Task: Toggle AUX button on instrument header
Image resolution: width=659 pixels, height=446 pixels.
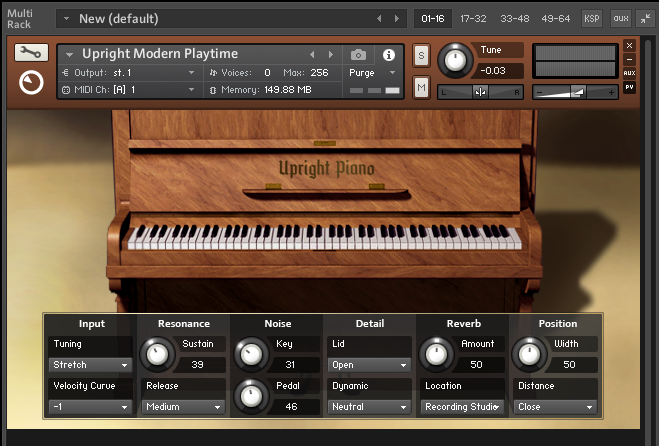Action: (x=629, y=73)
